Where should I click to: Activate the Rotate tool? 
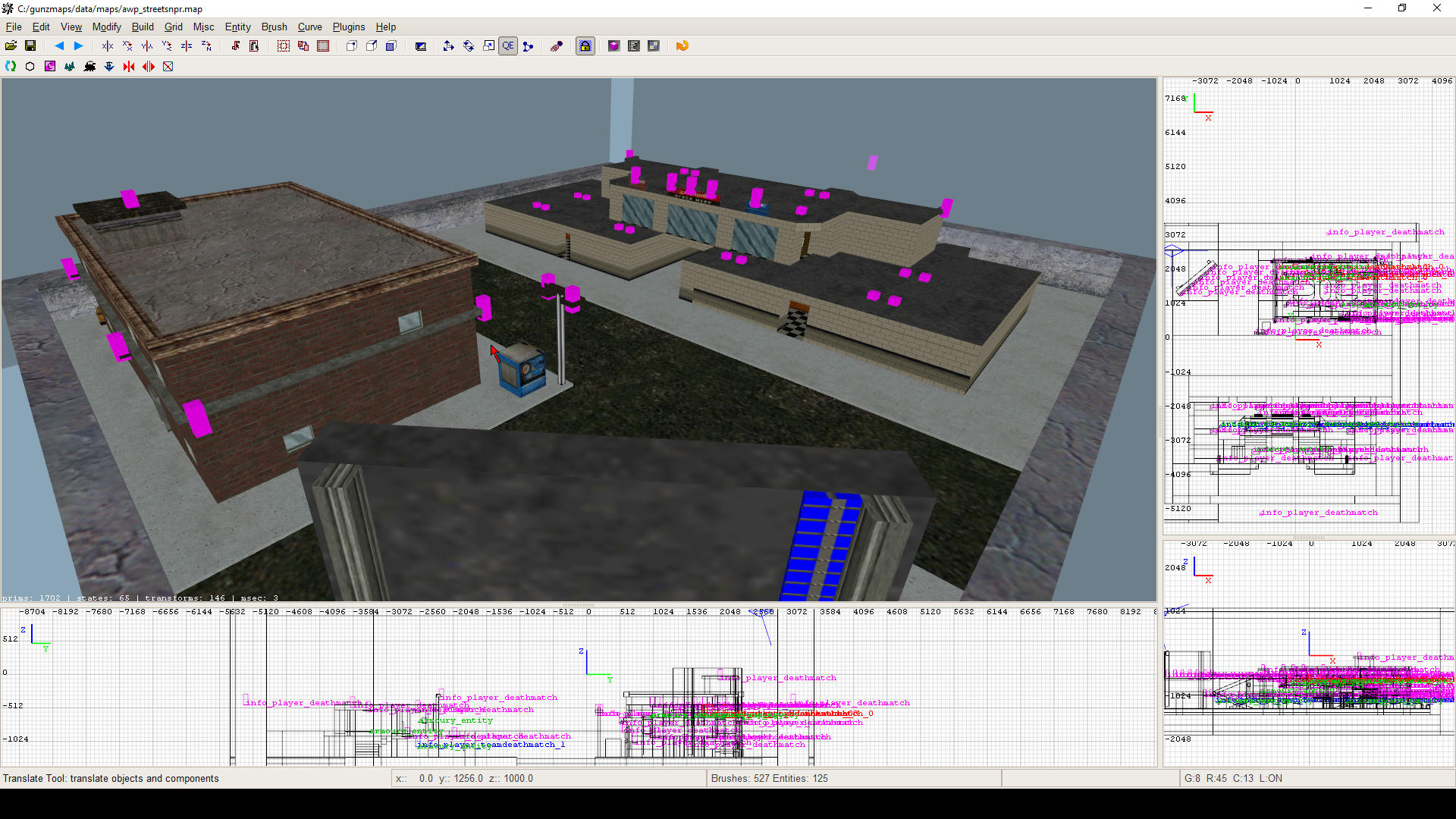point(468,45)
